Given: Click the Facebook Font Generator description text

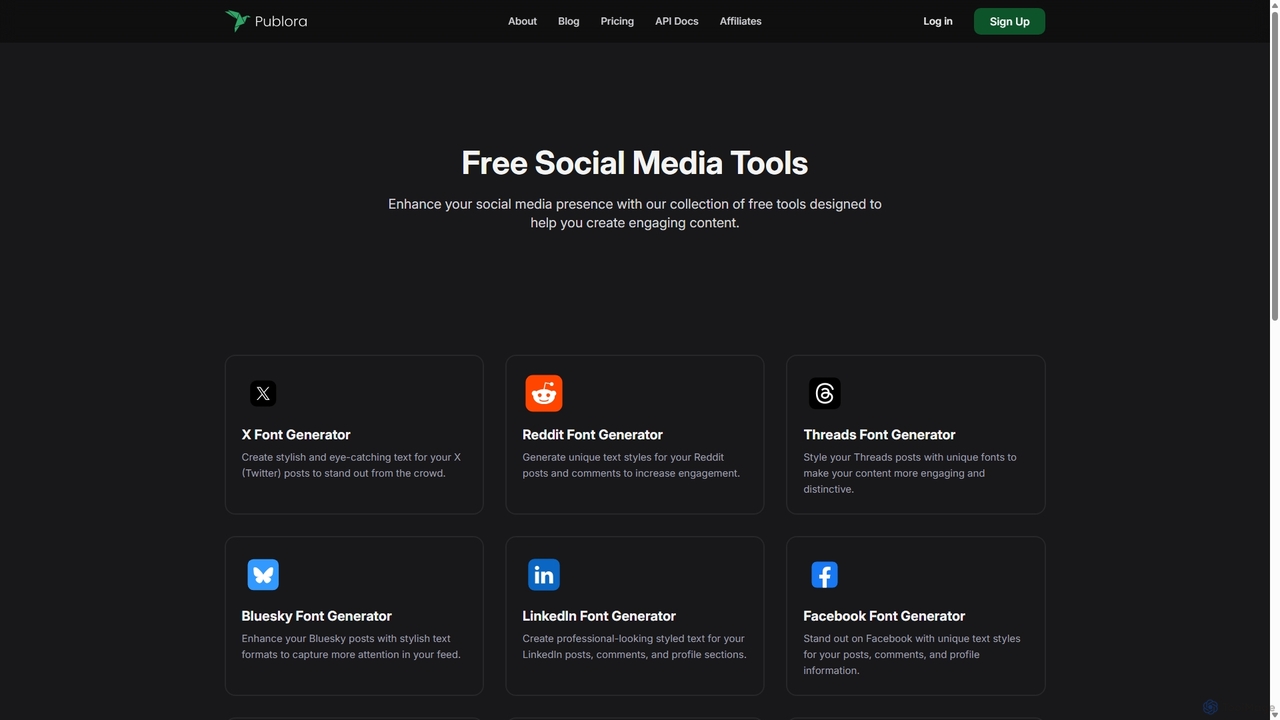Looking at the screenshot, I should [912, 654].
